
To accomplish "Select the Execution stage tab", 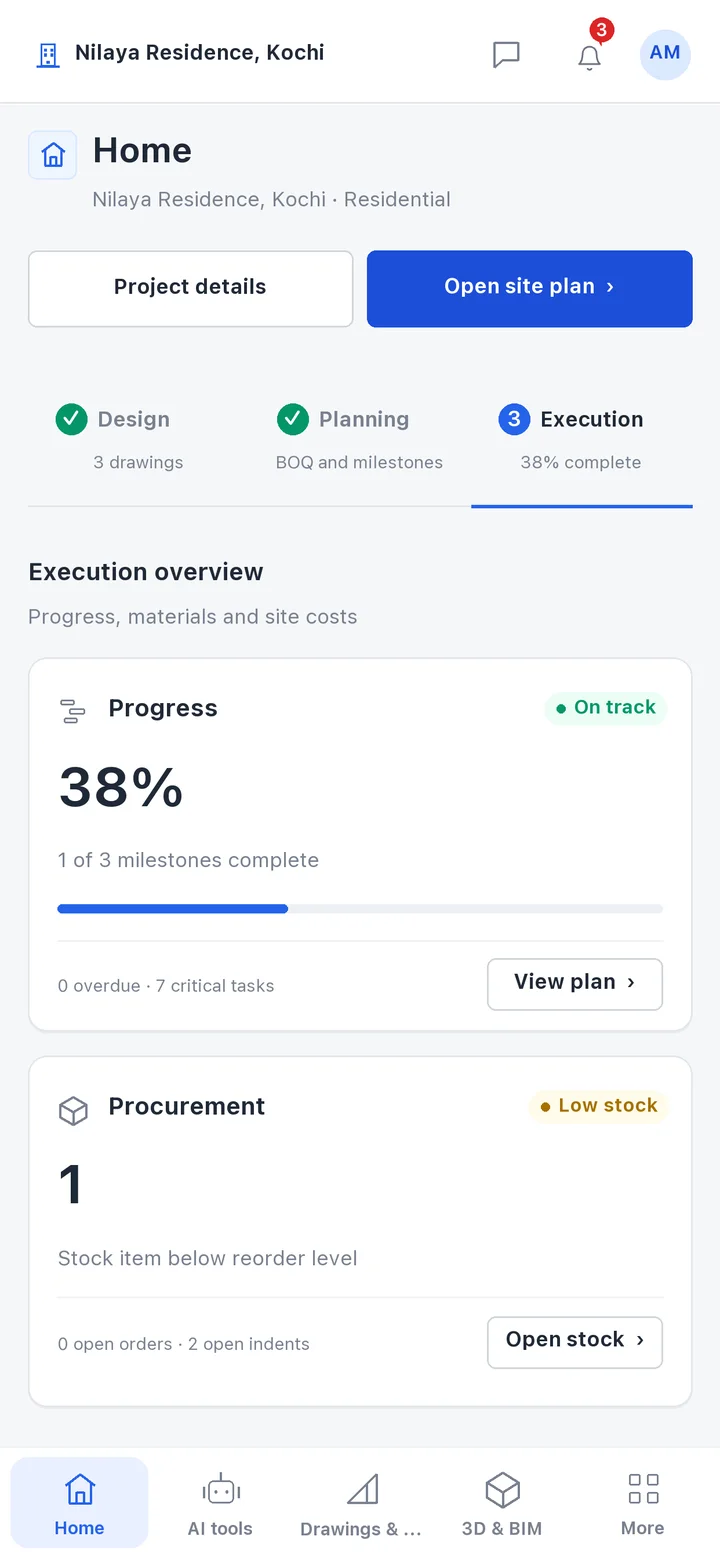I will 581,439.
